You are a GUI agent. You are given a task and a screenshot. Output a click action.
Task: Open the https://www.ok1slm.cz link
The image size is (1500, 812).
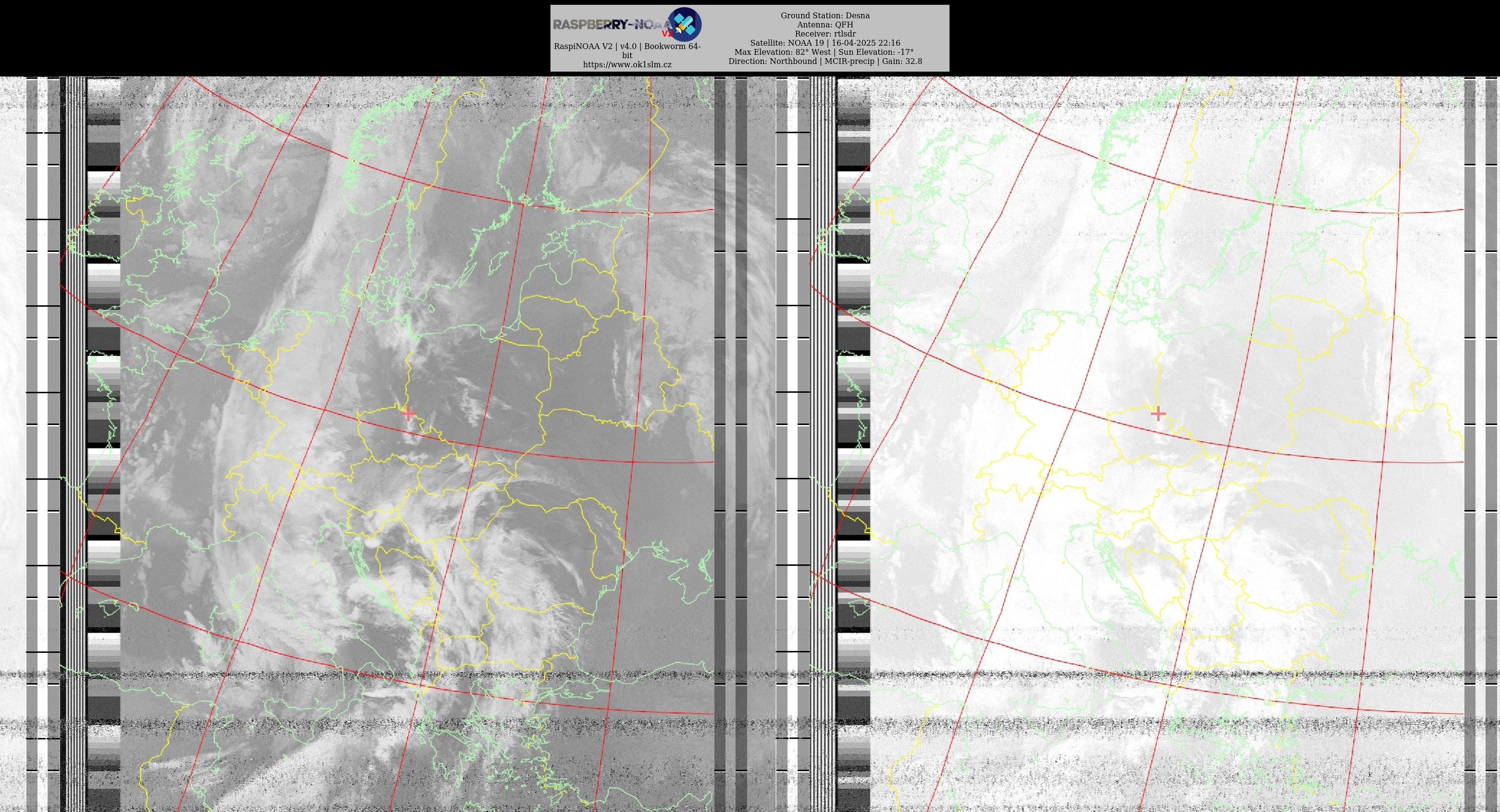(627, 64)
